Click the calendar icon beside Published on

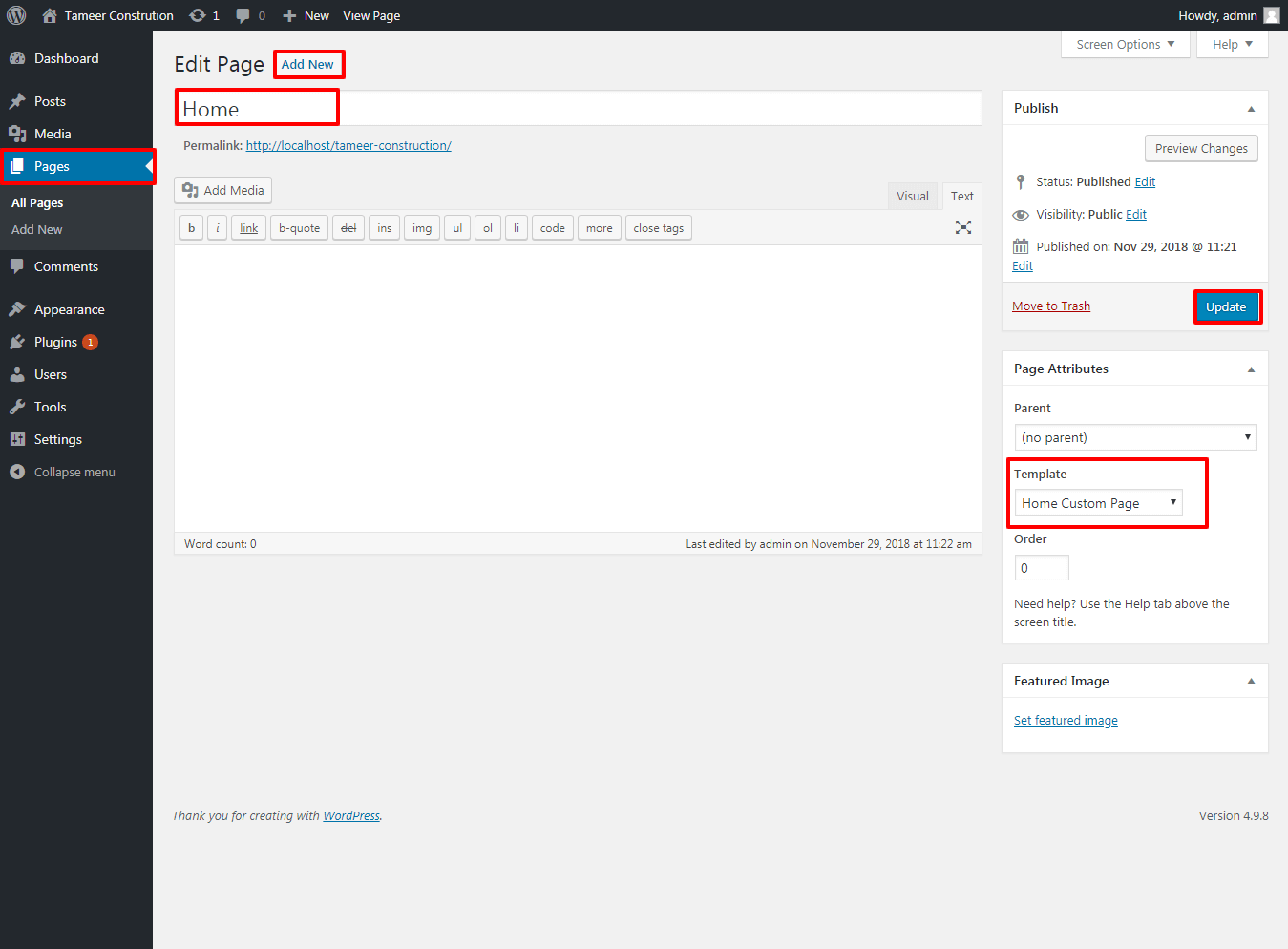(1021, 246)
